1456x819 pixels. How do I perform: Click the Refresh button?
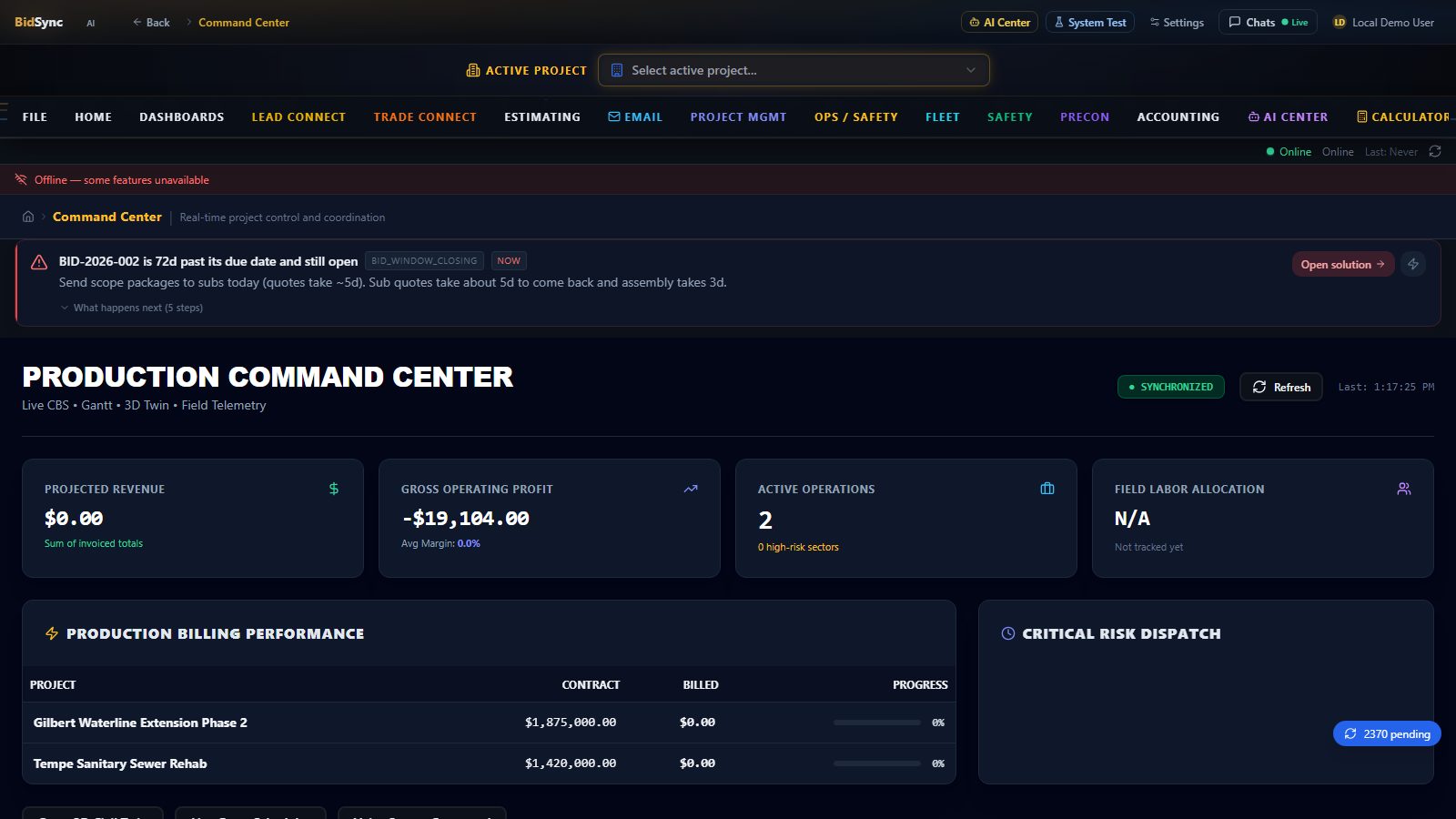[x=1281, y=387]
